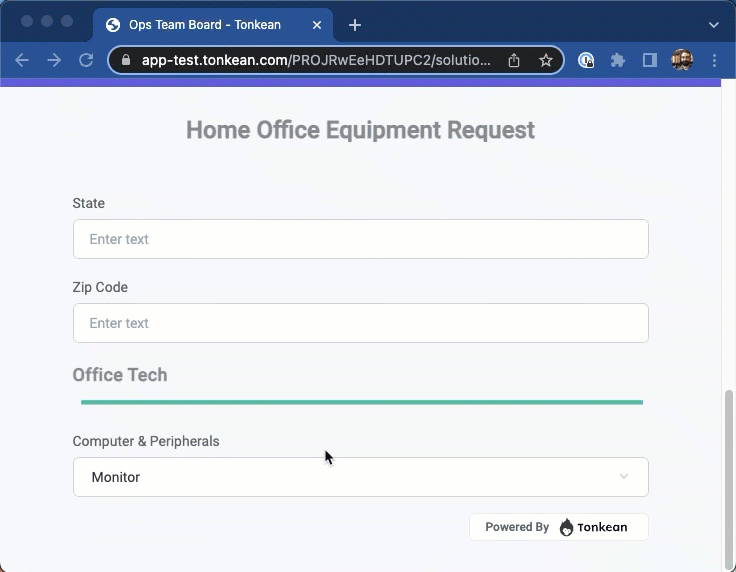The width and height of the screenshot is (736, 572).
Task: Focus the Zip Code text field
Action: click(360, 323)
